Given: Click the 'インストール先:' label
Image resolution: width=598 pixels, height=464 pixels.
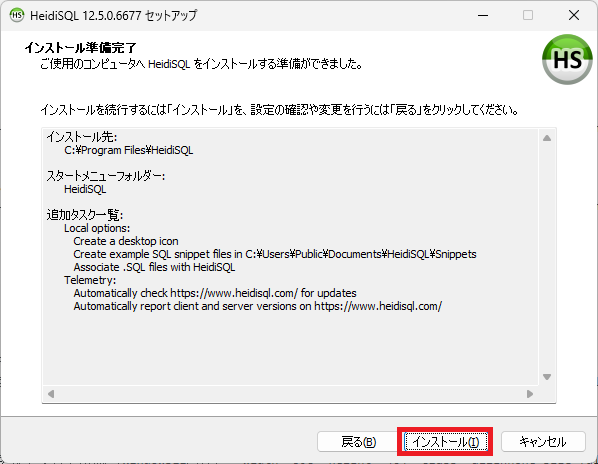Looking at the screenshot, I should [82, 137].
